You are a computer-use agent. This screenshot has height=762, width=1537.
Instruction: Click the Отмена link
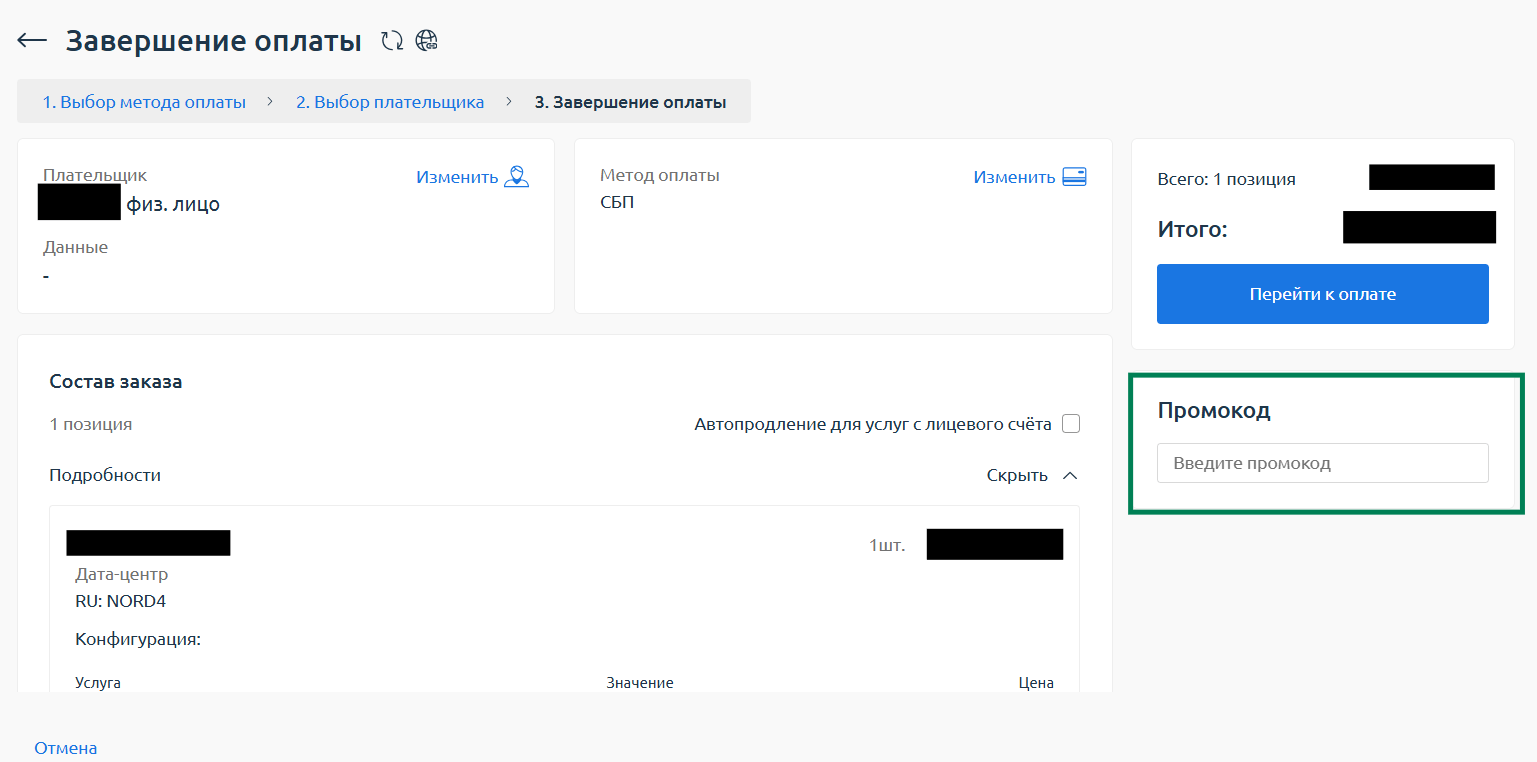66,748
